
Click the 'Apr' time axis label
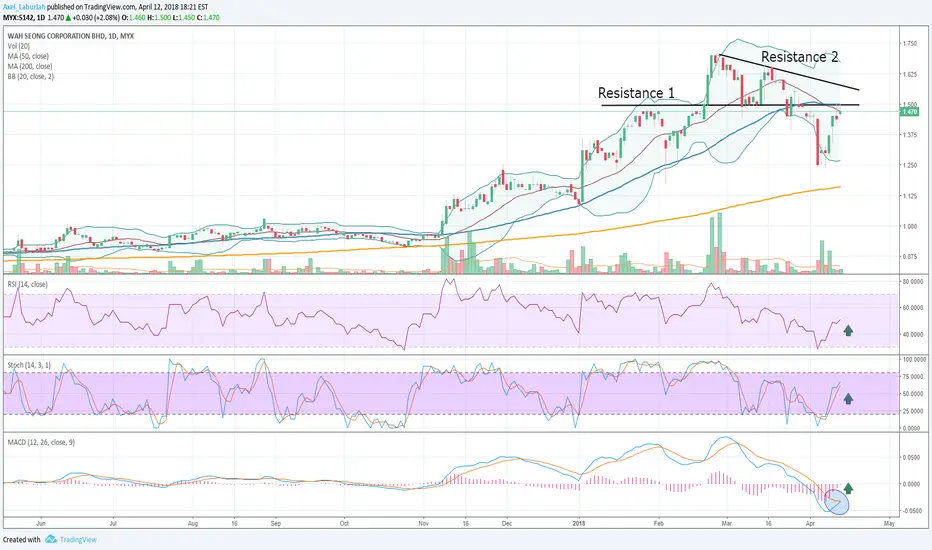810,524
